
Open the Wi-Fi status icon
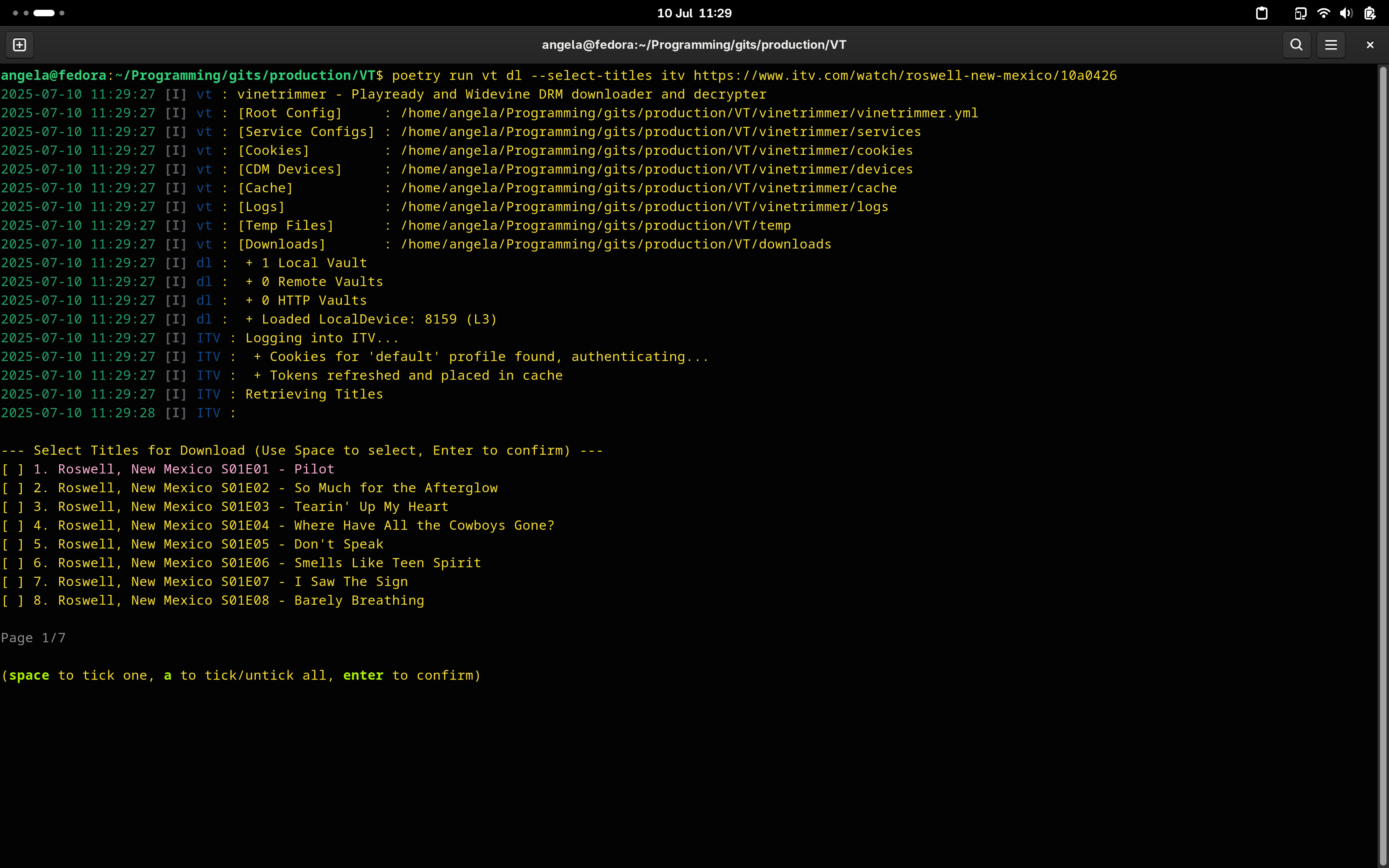pyautogui.click(x=1324, y=13)
